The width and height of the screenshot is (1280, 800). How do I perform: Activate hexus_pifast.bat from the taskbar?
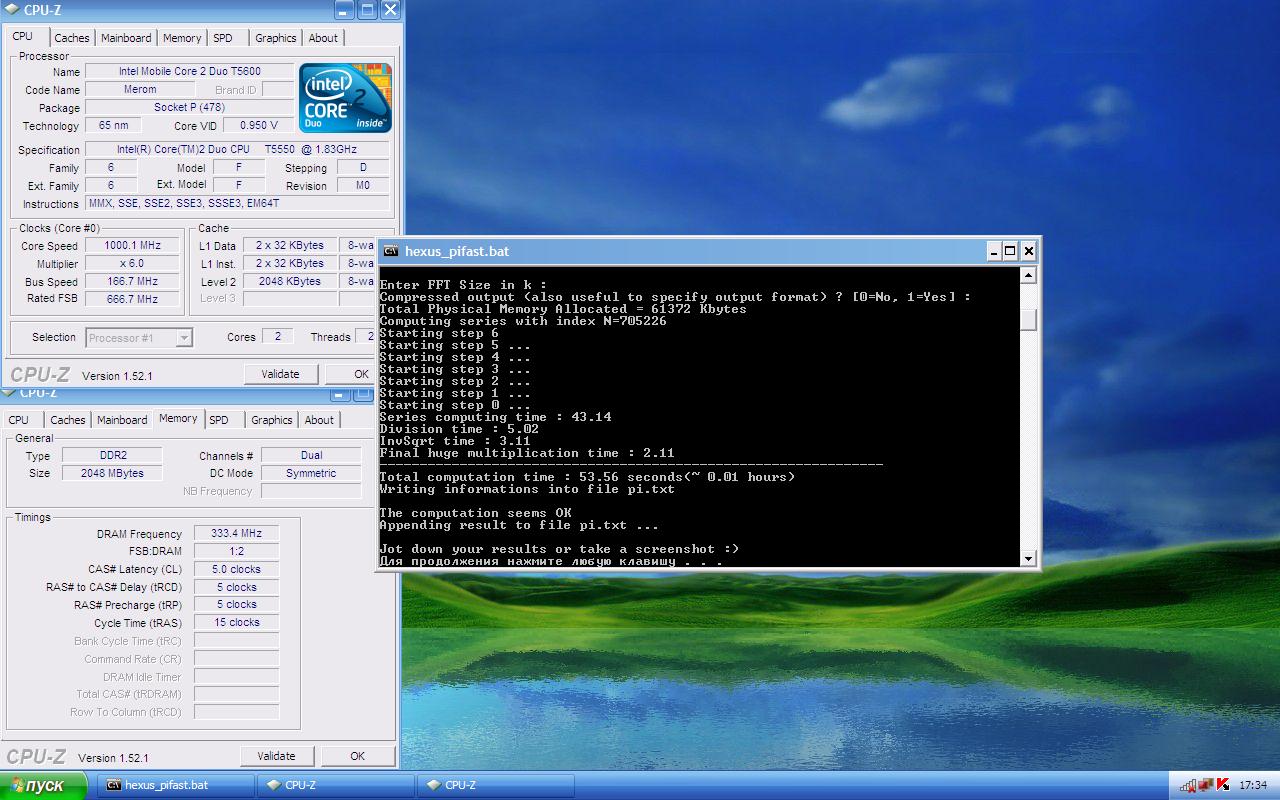point(175,785)
